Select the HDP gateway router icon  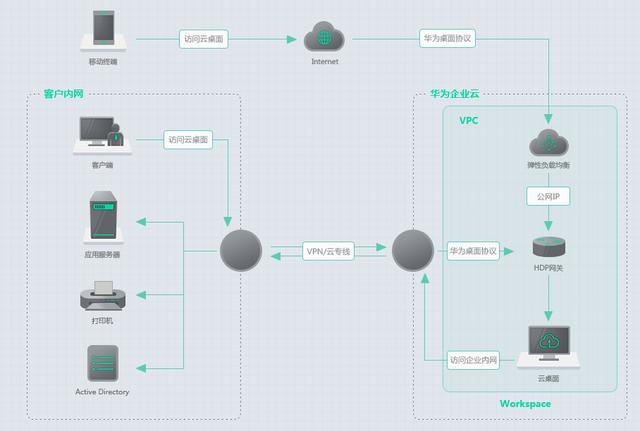click(549, 247)
